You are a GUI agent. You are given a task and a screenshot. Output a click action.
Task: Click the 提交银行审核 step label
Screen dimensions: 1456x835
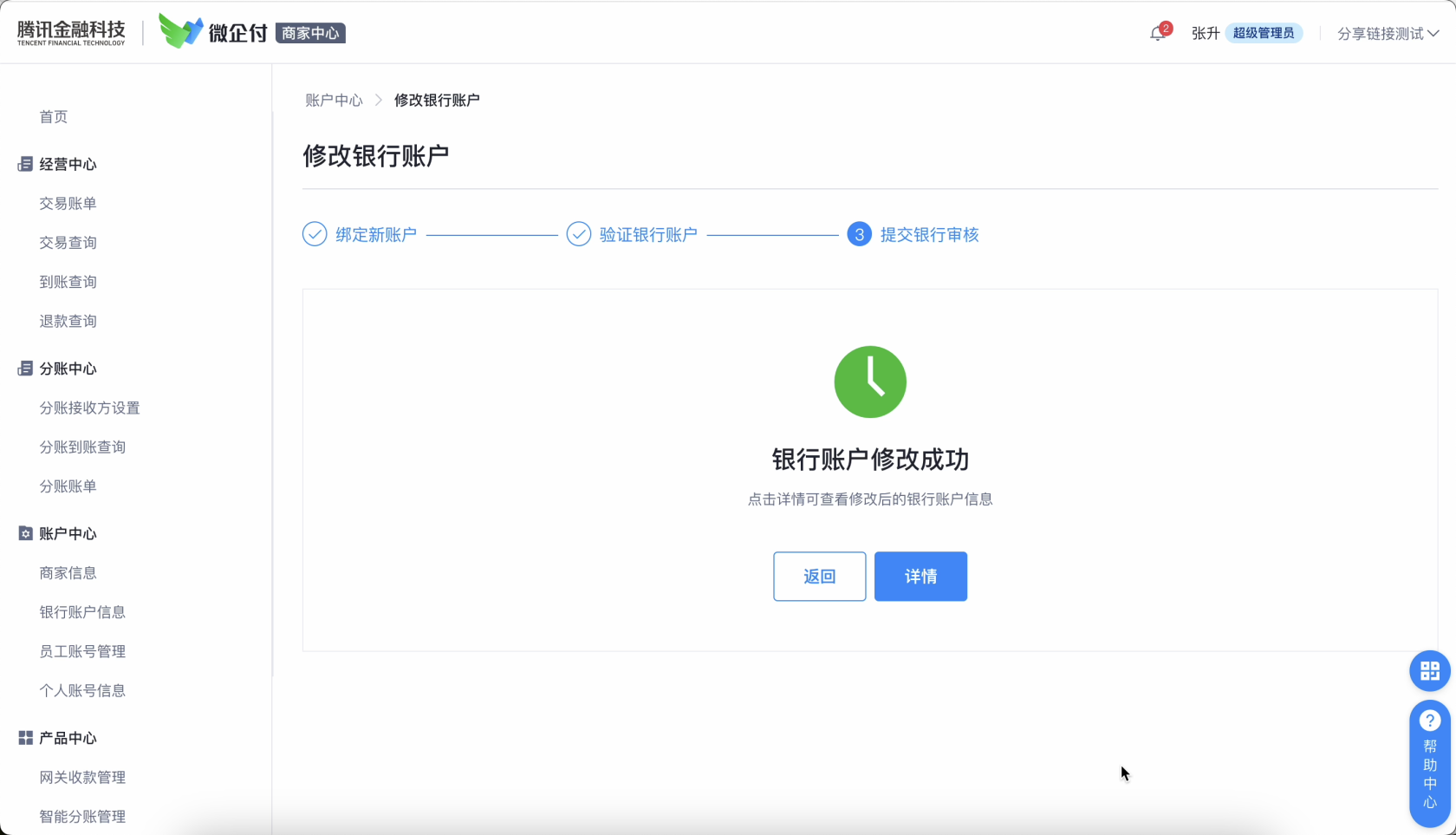click(929, 234)
